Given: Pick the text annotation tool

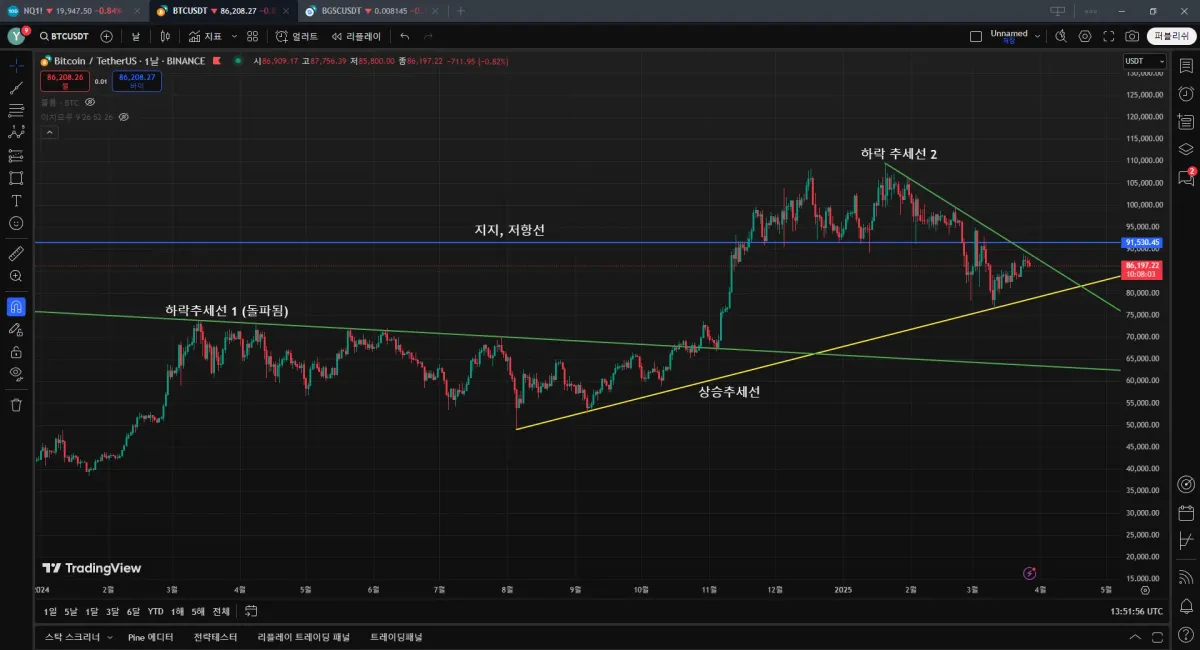Looking at the screenshot, I should 16,200.
